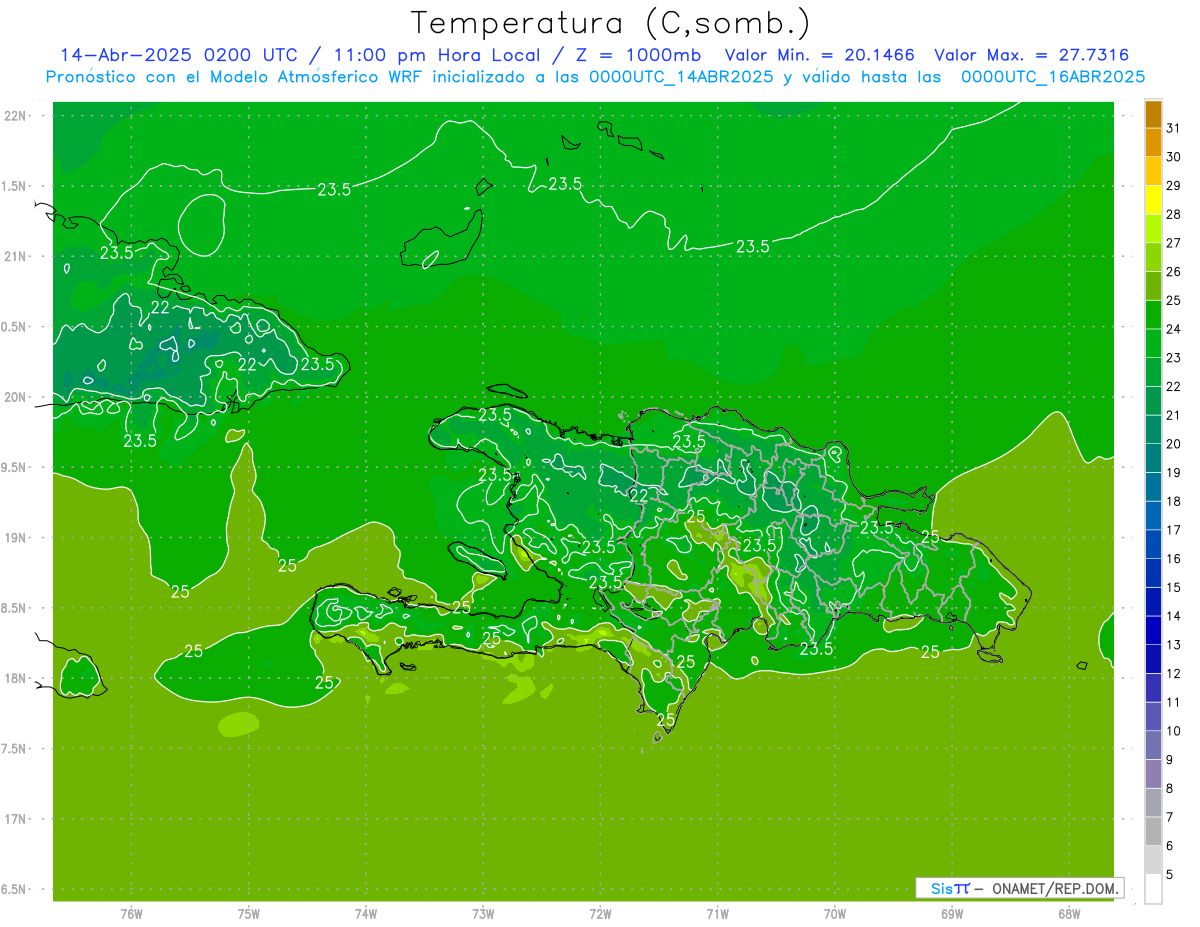The image size is (1200, 927).
Task: Click the "70W" longitude axis label
Action: [835, 914]
